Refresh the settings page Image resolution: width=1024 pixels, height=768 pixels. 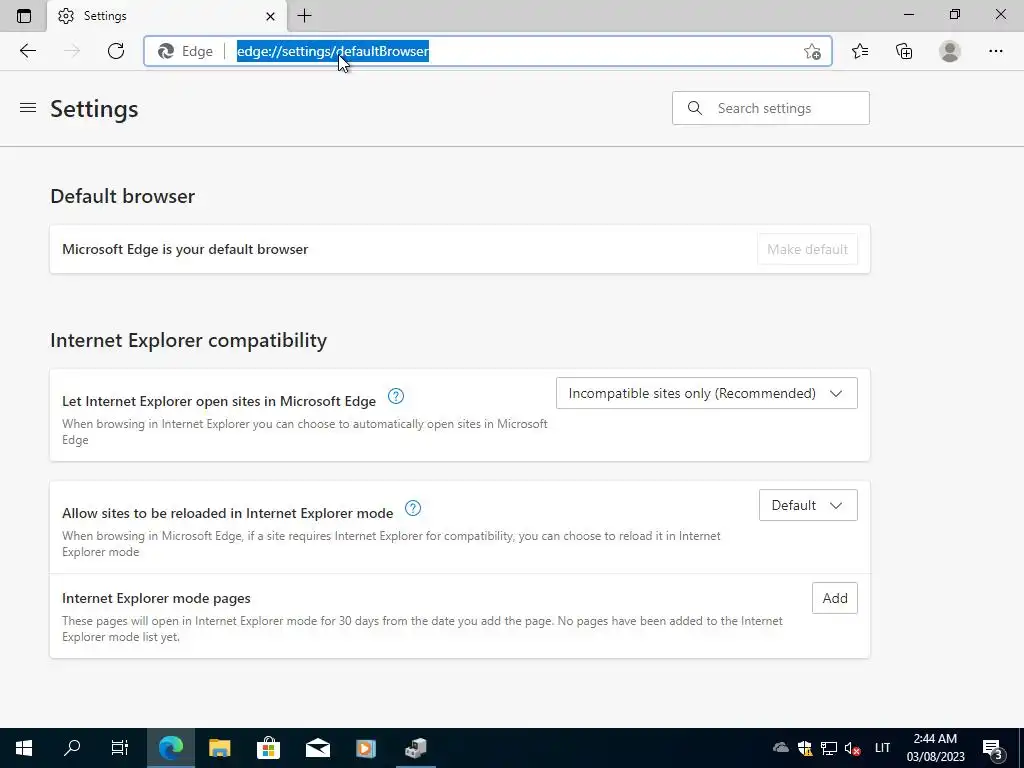116,51
